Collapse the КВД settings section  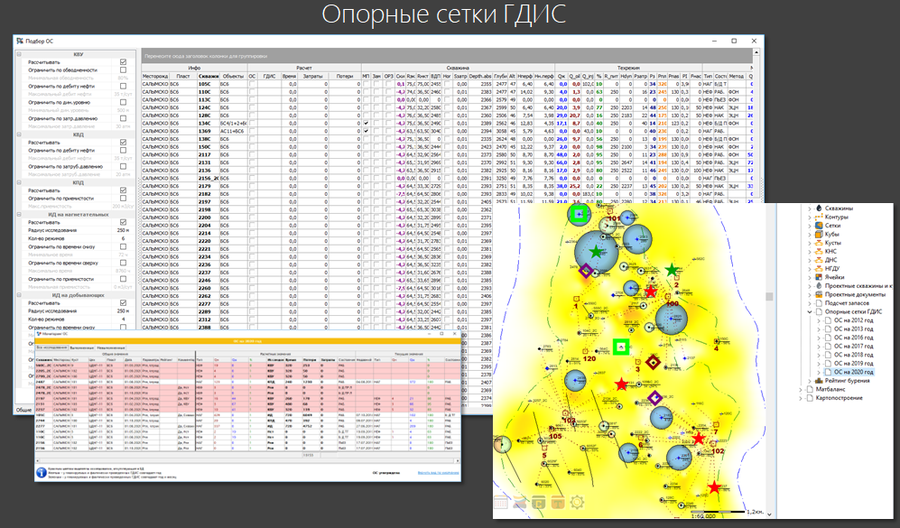[19, 135]
